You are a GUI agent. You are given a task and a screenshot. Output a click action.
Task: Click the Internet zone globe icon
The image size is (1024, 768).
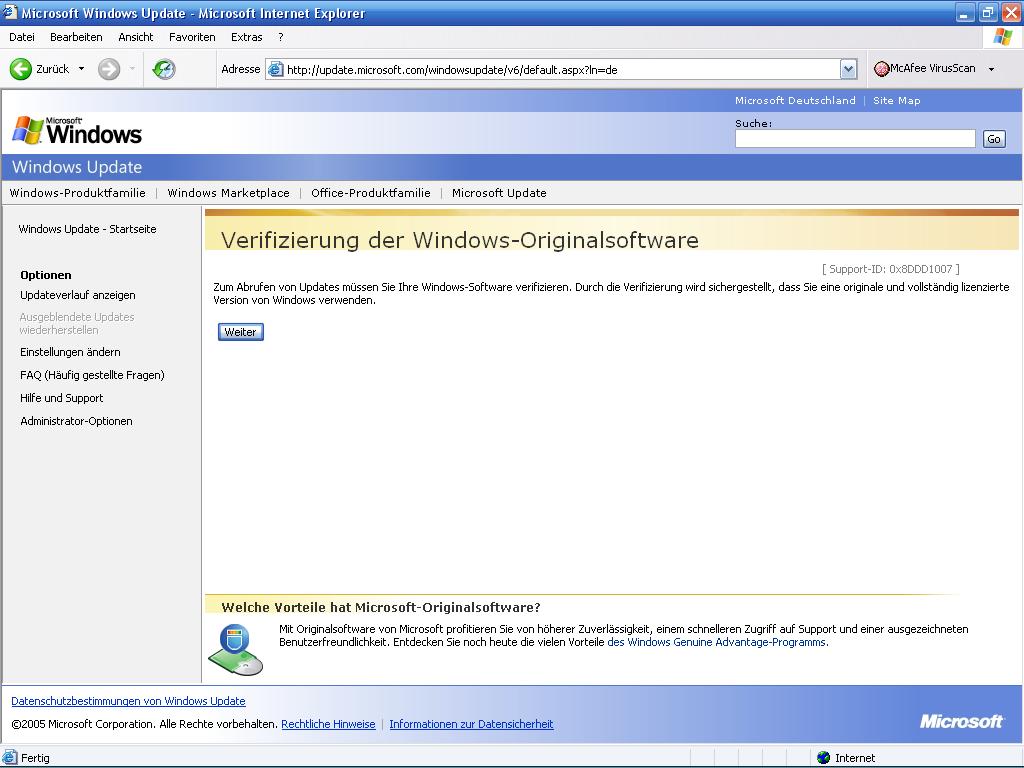tap(824, 758)
